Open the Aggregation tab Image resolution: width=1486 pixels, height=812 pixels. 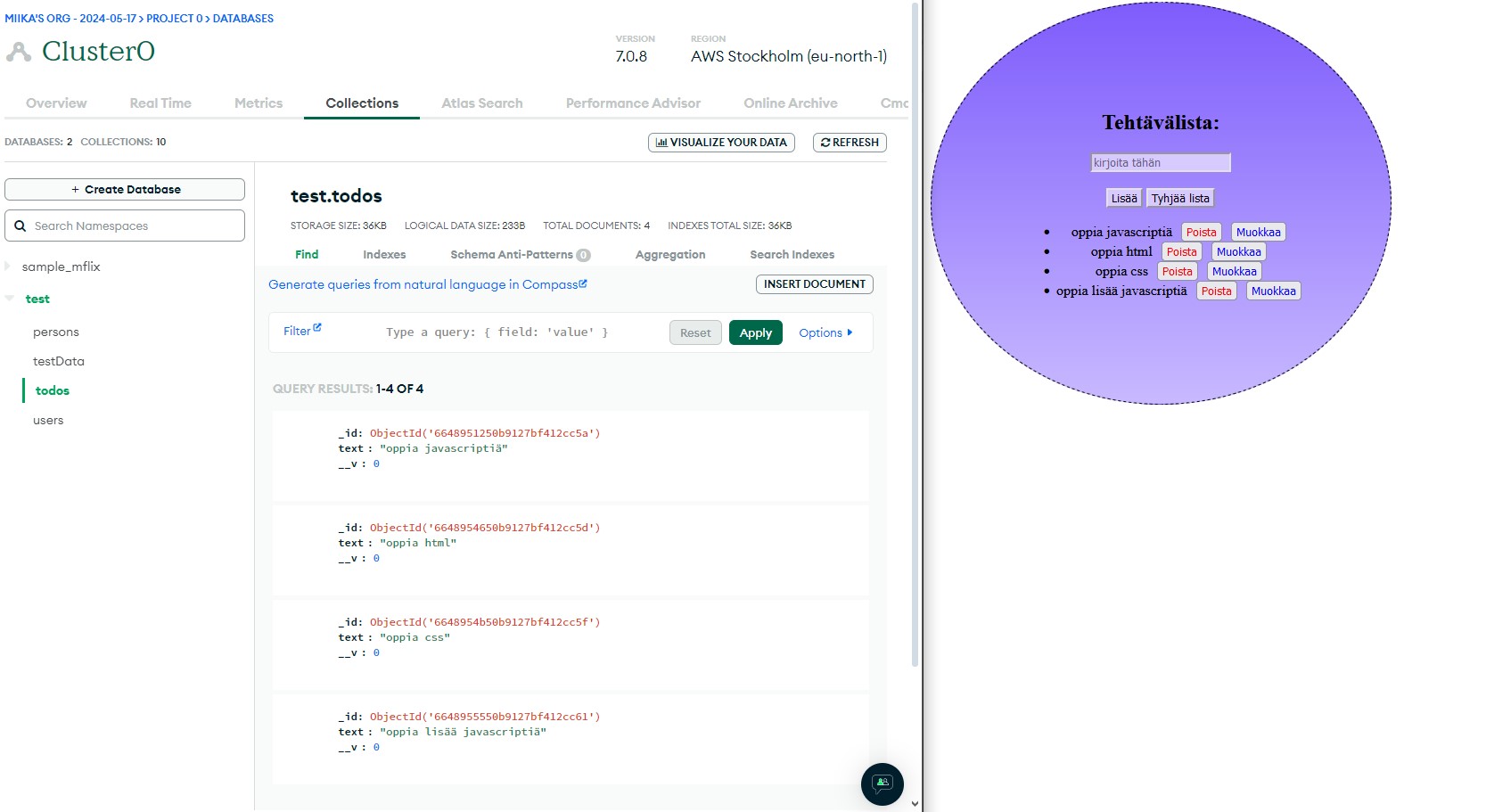click(x=669, y=255)
